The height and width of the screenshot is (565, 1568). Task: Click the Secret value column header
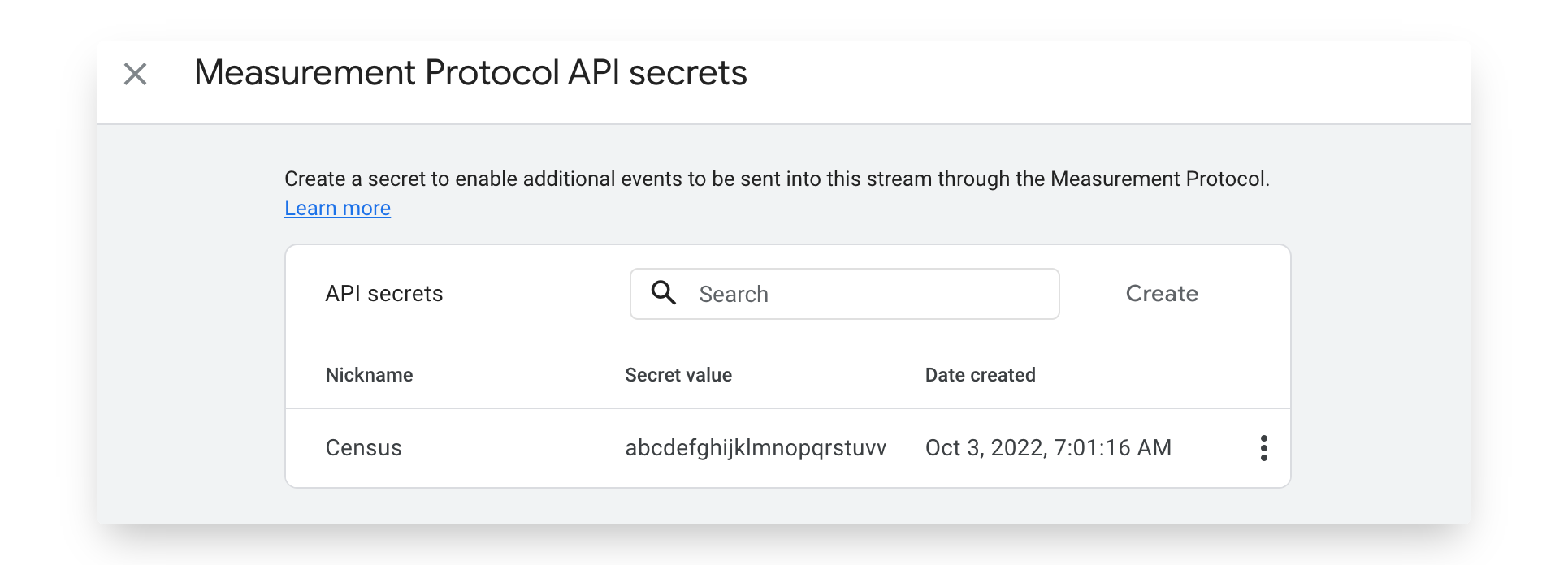coord(678,375)
